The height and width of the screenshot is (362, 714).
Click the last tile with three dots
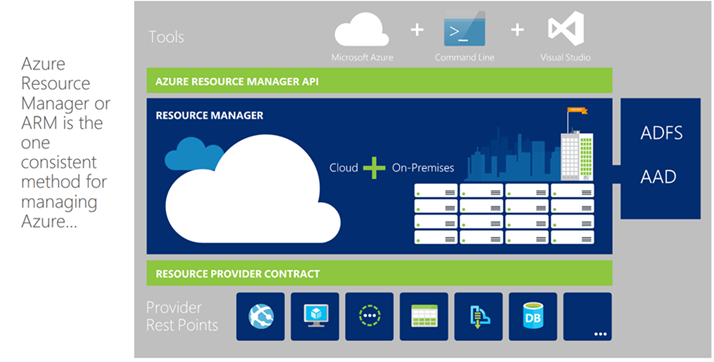pos(587,316)
